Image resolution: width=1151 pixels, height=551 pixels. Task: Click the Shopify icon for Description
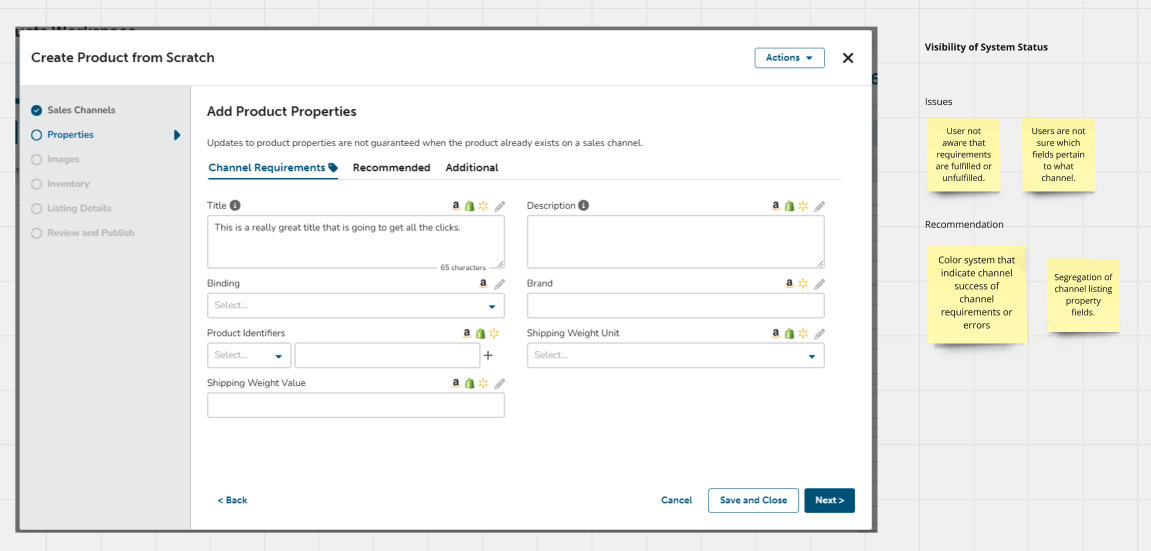pyautogui.click(x=790, y=206)
